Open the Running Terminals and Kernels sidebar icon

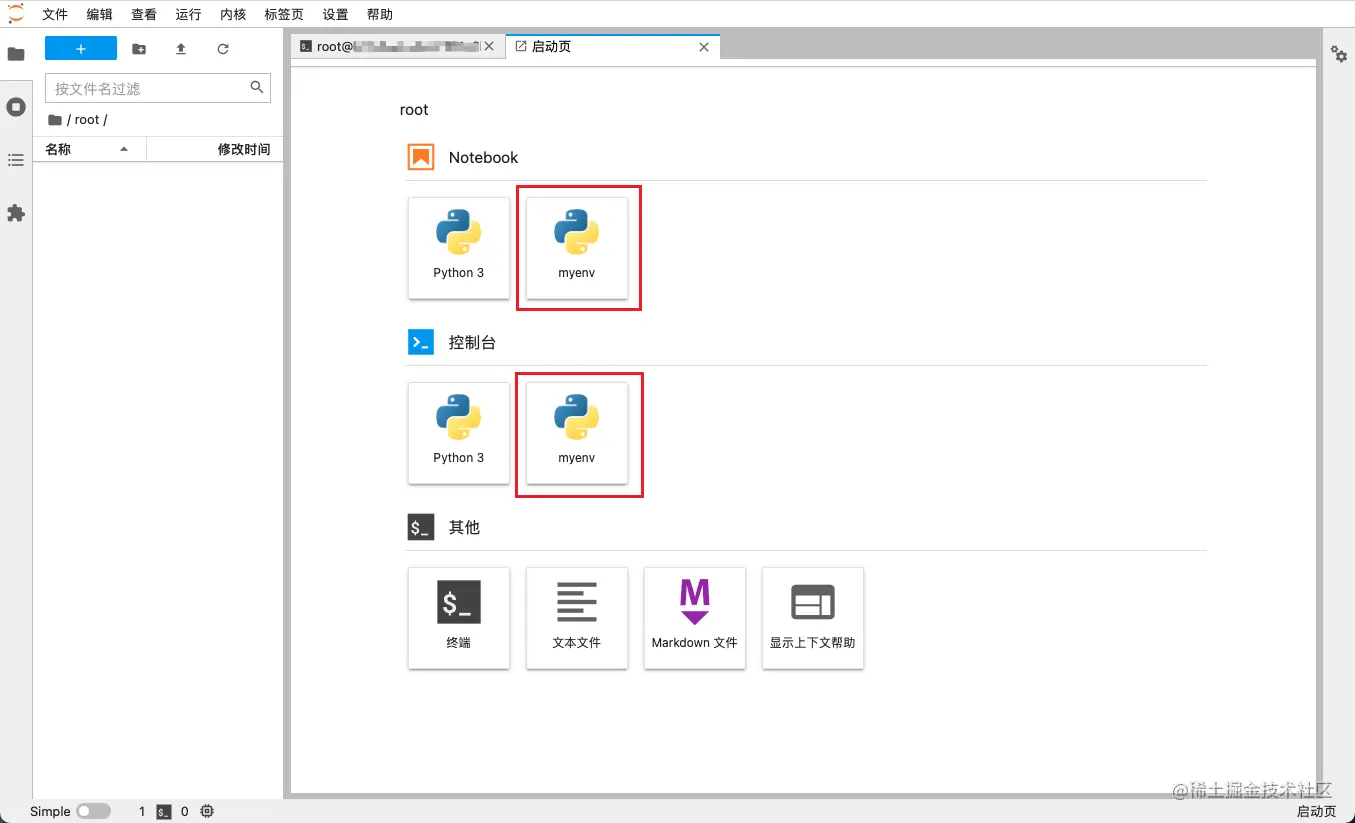click(16, 107)
